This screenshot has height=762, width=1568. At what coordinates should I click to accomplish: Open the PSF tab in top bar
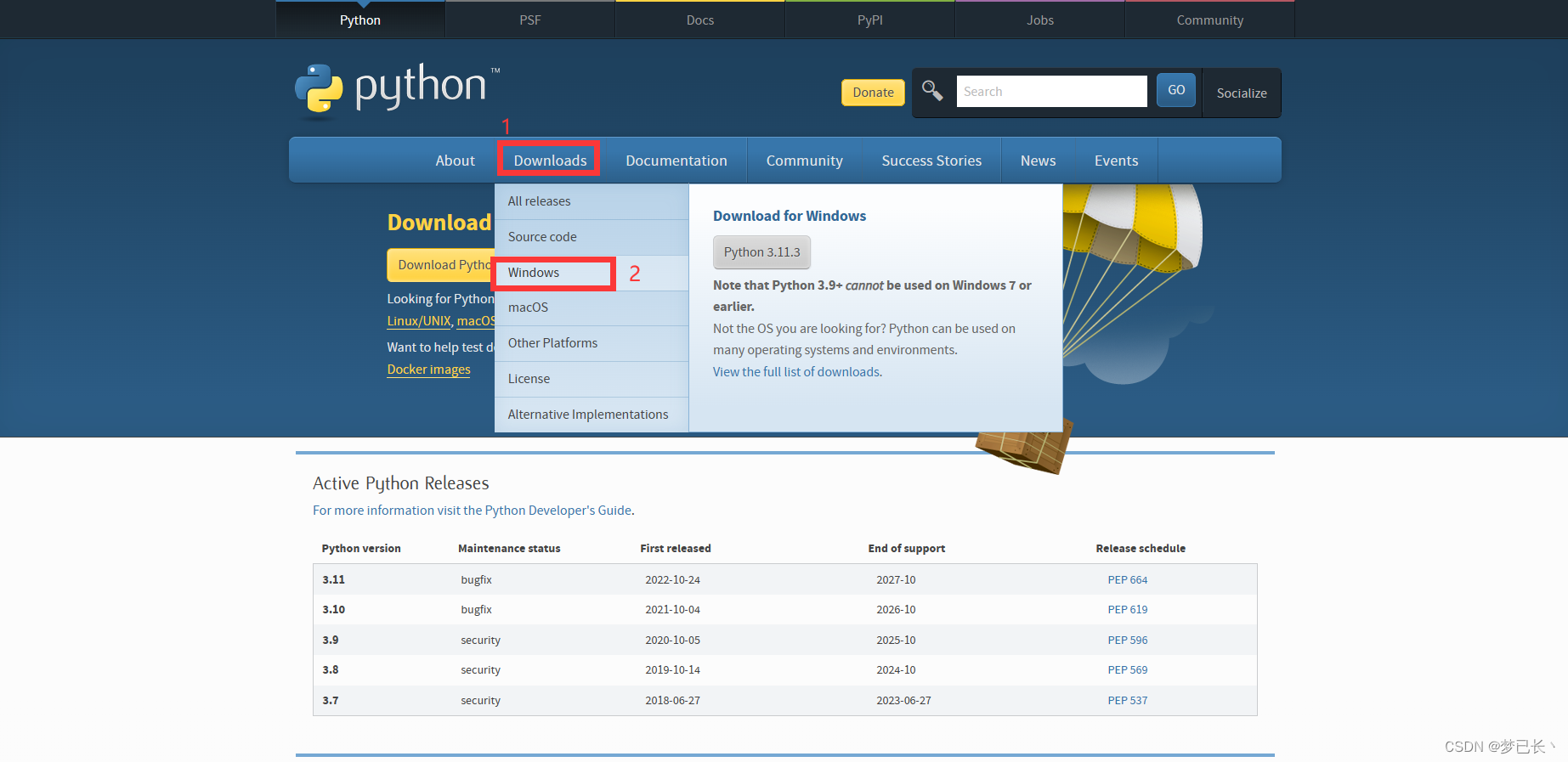(530, 20)
